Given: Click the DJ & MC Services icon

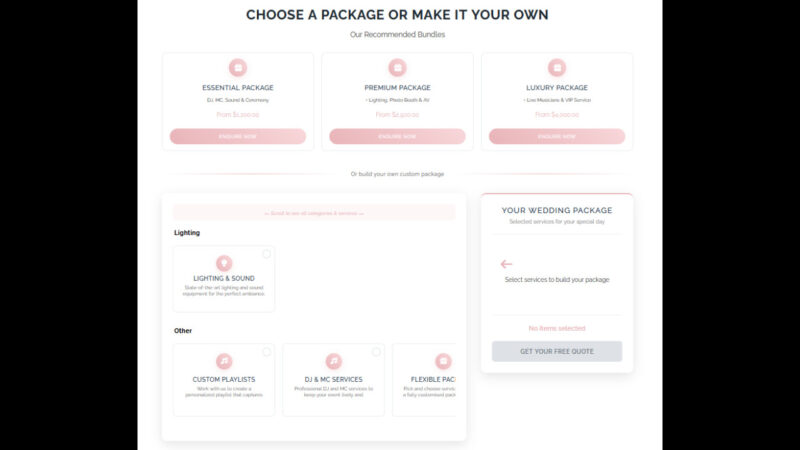Looking at the screenshot, I should pyautogui.click(x=333, y=361).
